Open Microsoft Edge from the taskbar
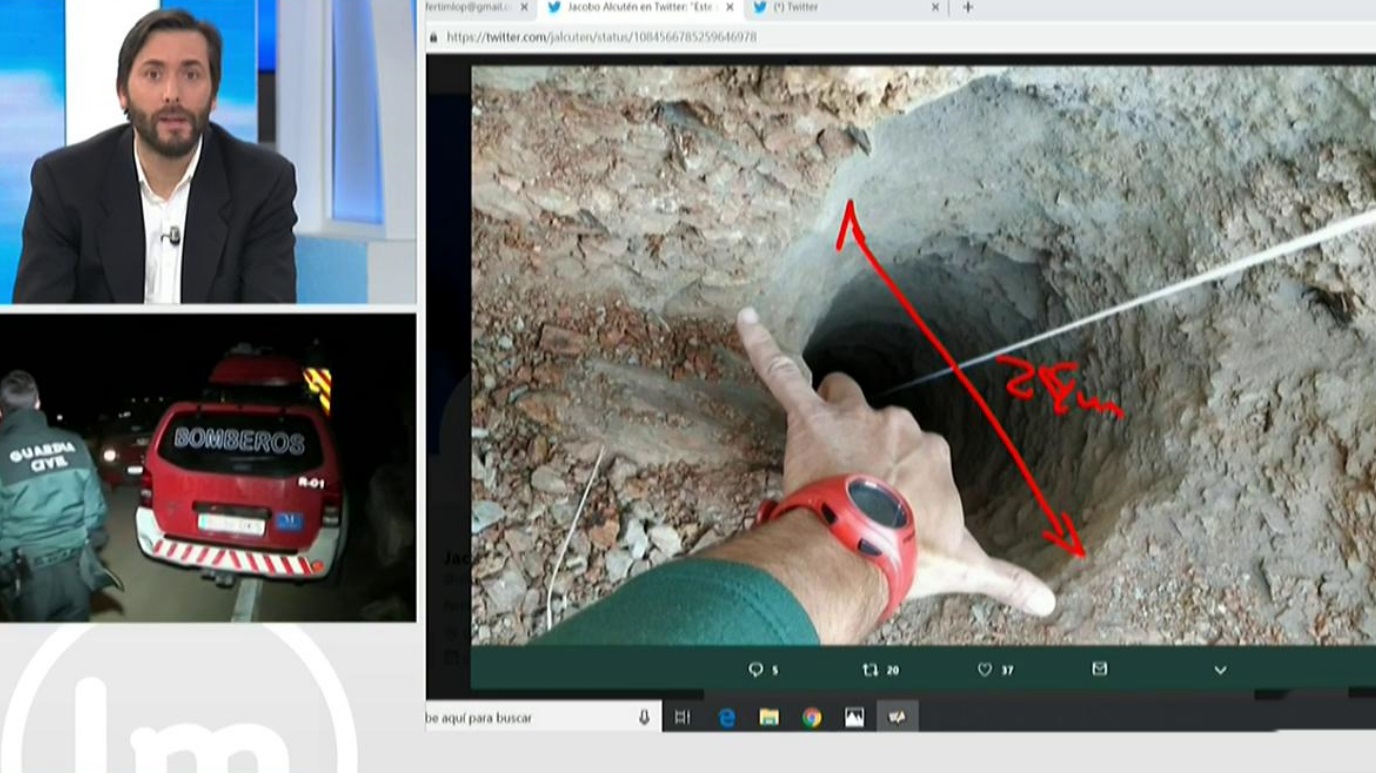 pos(727,717)
